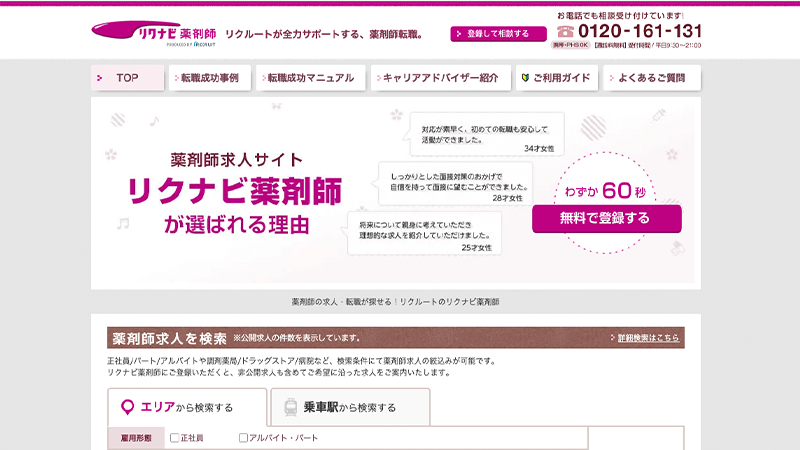The image size is (800, 450).
Task: Click the map pin icon on エリア tab
Action: coord(127,407)
